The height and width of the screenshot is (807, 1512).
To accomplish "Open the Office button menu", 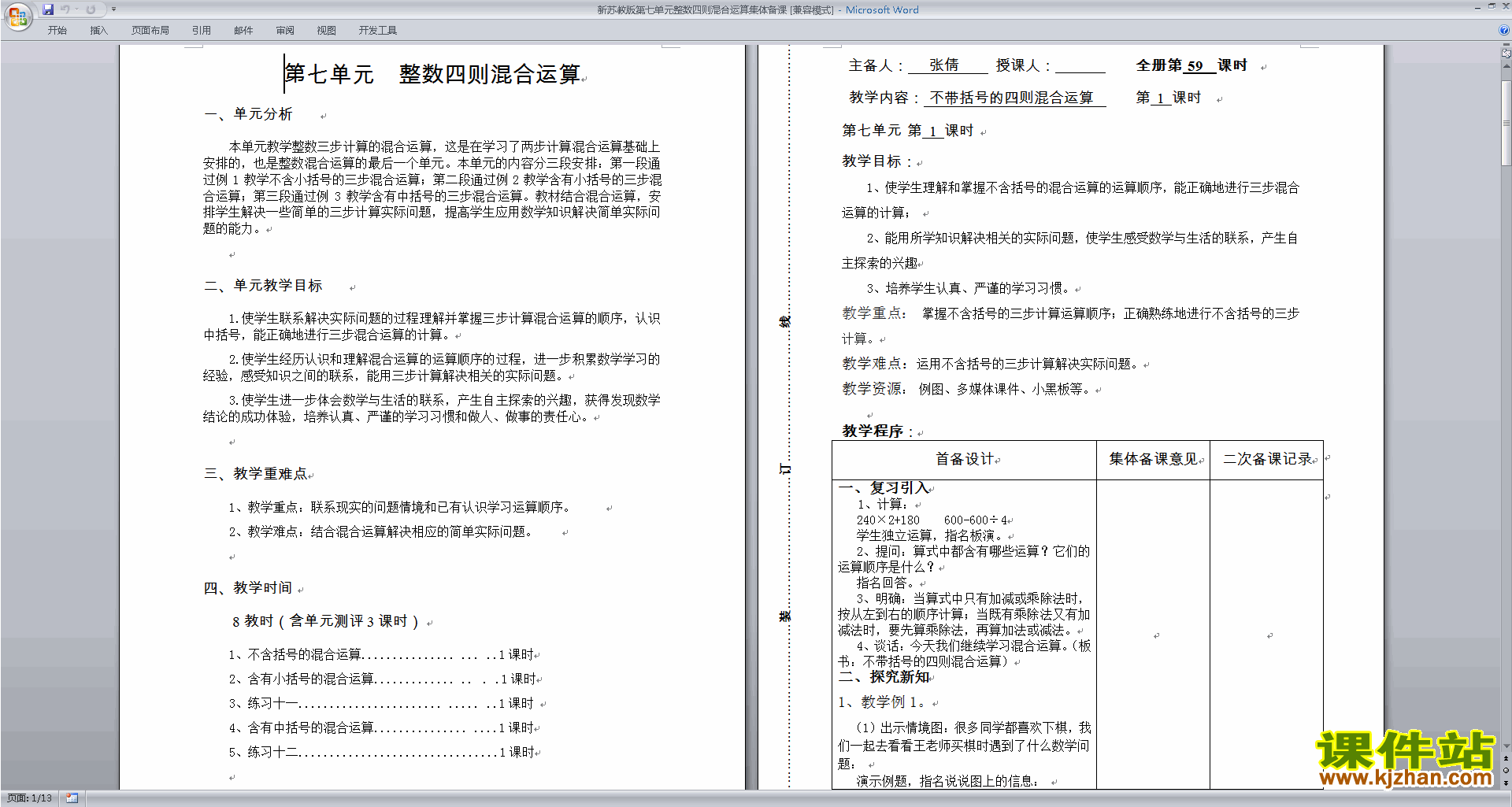I will [17, 16].
